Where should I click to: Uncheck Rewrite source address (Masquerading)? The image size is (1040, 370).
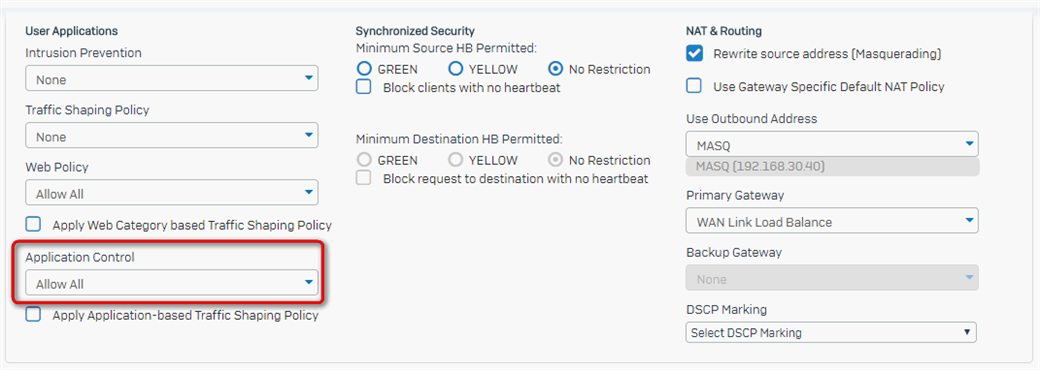694,53
